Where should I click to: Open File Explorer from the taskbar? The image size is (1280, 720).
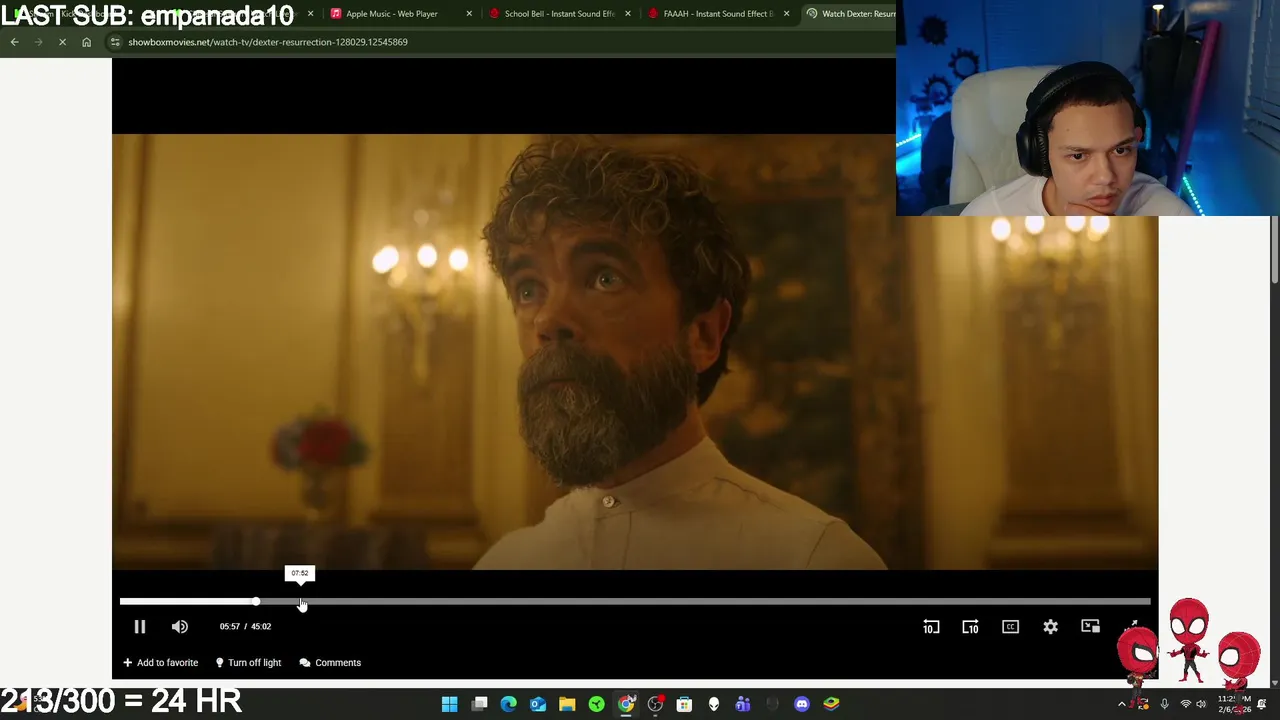click(567, 704)
